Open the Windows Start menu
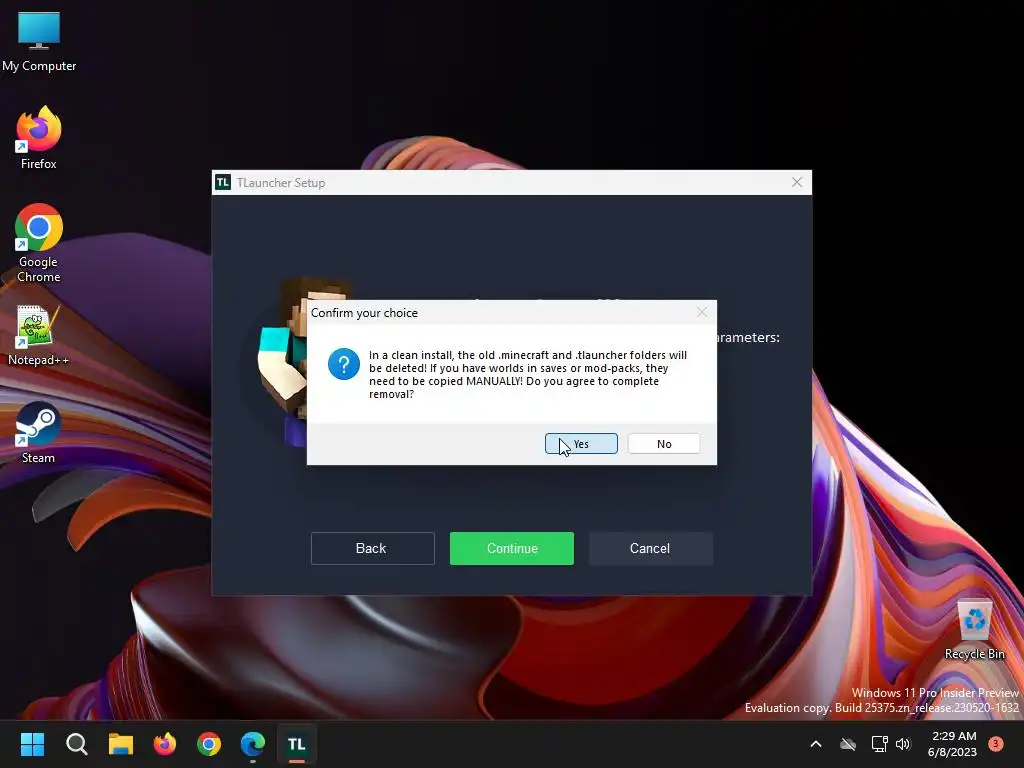1024x768 pixels. [x=32, y=744]
